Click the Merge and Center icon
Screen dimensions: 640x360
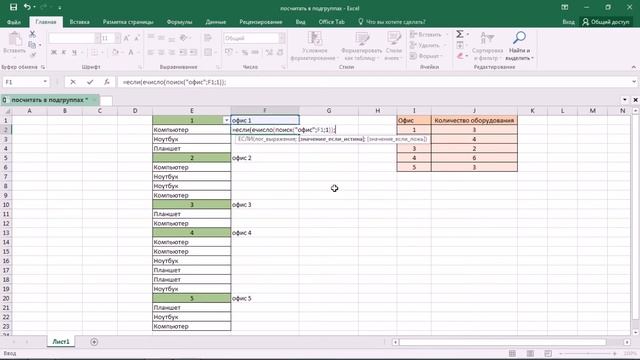pos(208,52)
